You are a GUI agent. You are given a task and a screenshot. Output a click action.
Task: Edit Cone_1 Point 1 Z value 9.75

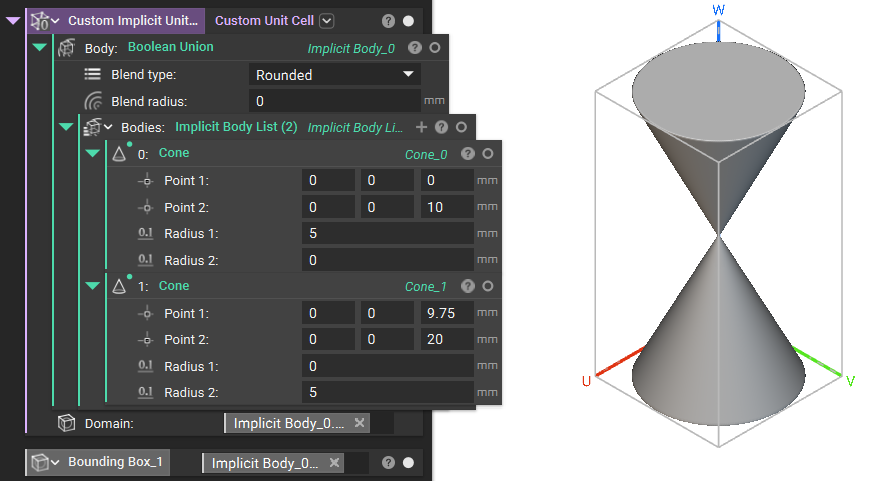pos(447,313)
